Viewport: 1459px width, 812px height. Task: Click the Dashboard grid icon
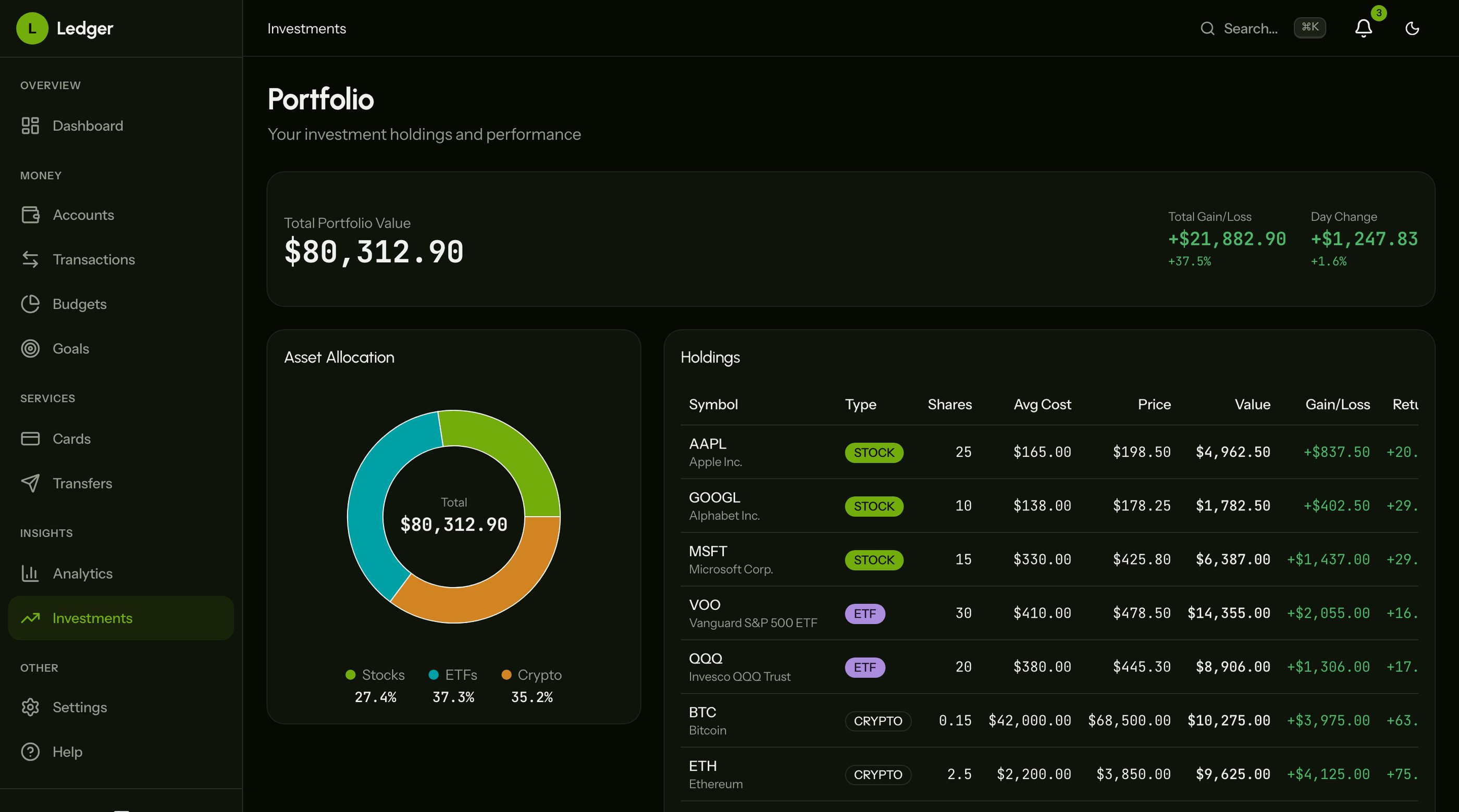[30, 126]
